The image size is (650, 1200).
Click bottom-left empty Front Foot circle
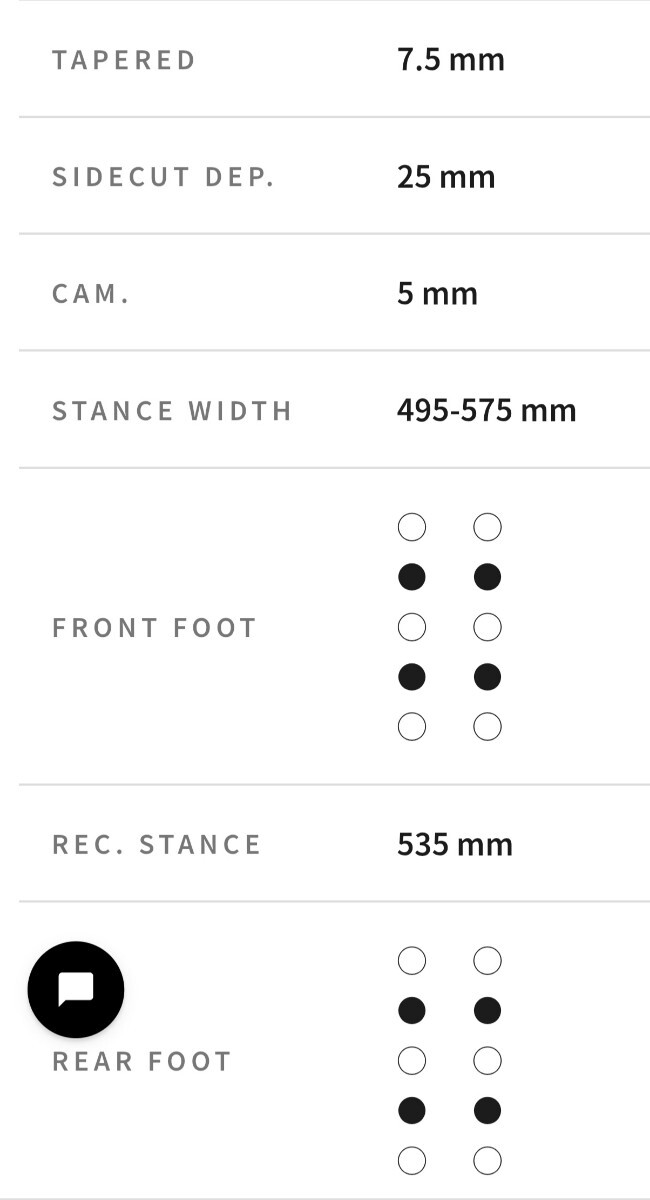pos(411,727)
